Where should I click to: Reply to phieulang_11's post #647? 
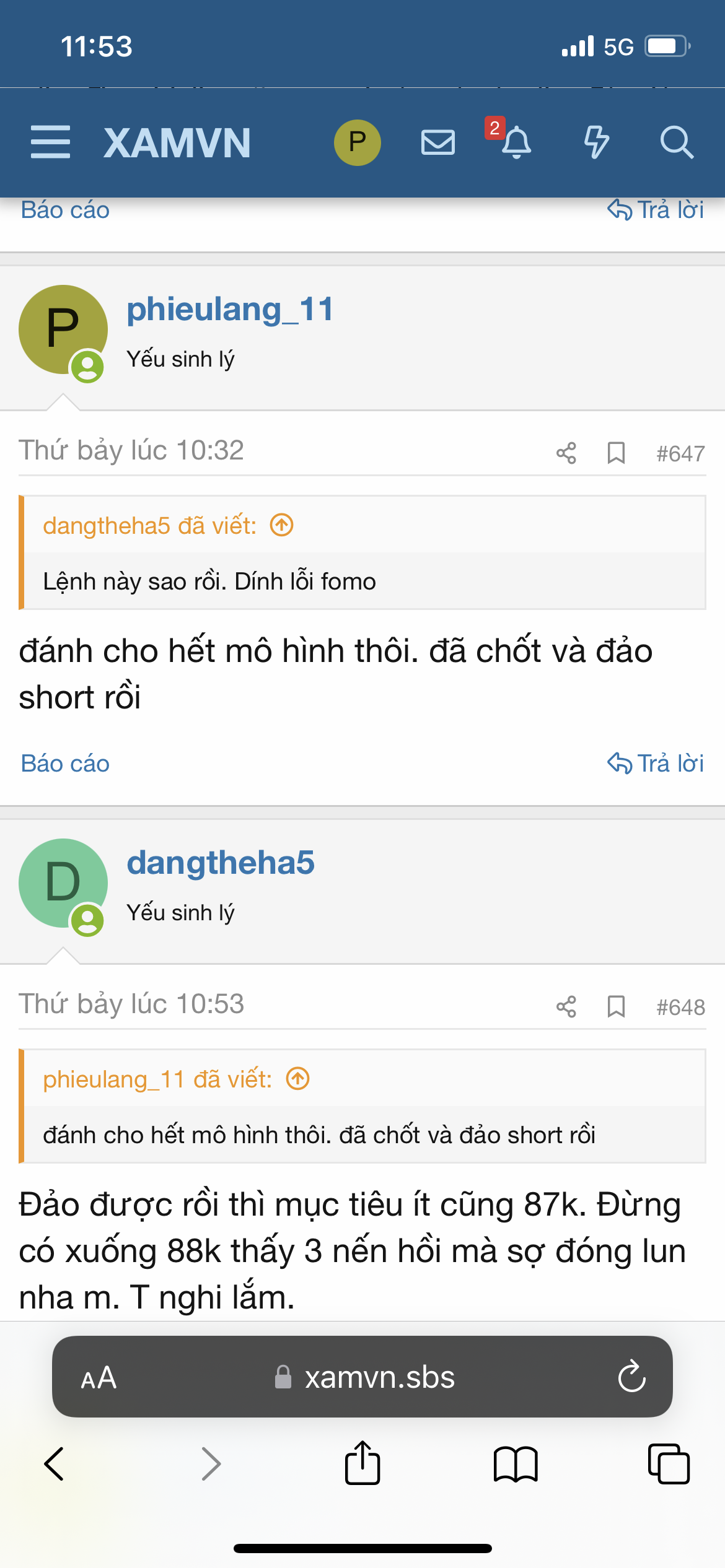656,764
